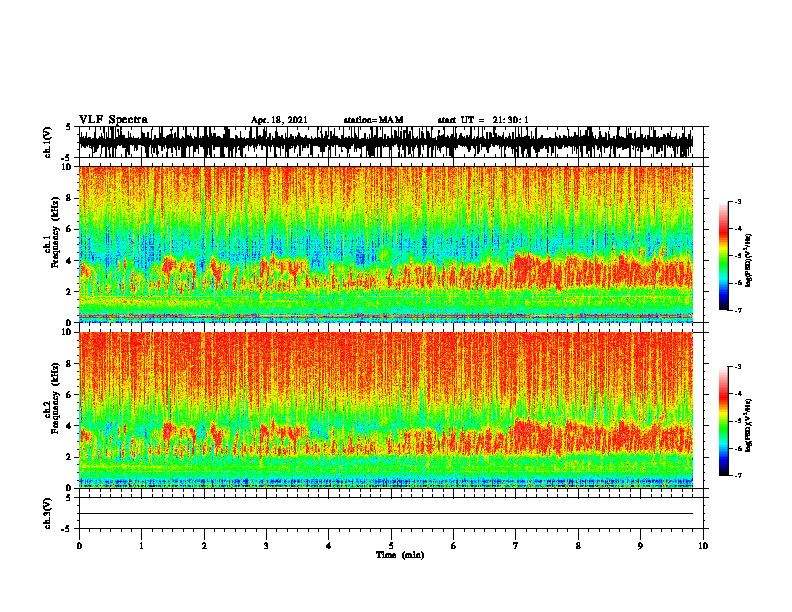Click time axis tick label '4'

click(329, 546)
